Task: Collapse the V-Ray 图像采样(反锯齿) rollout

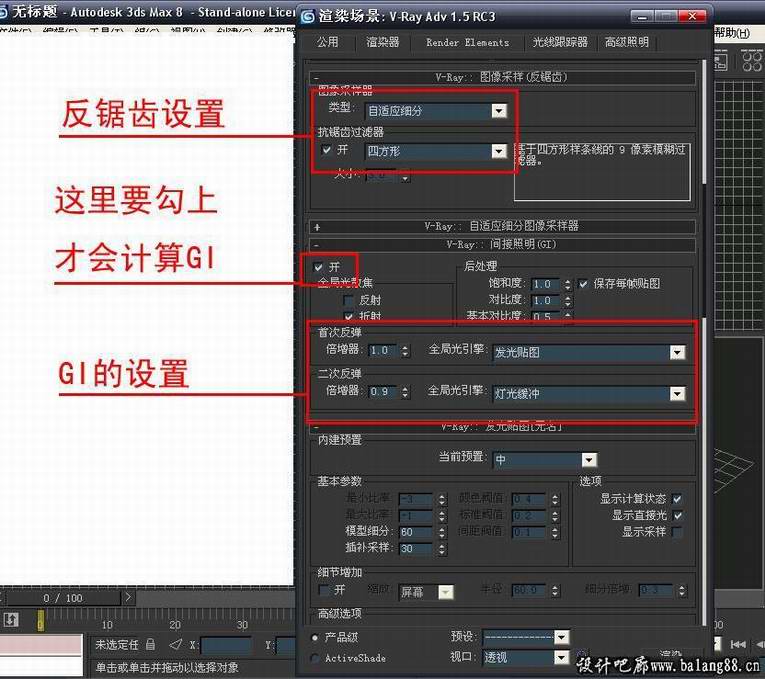Action: pos(502,78)
